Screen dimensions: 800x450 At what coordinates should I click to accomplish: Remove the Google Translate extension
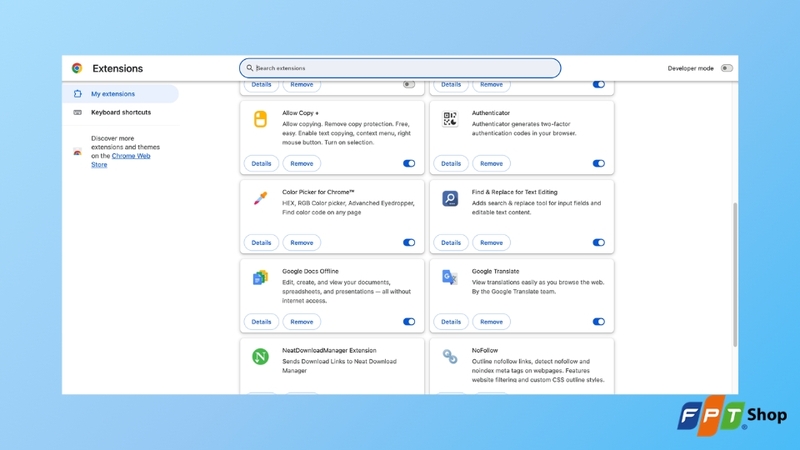click(x=491, y=321)
